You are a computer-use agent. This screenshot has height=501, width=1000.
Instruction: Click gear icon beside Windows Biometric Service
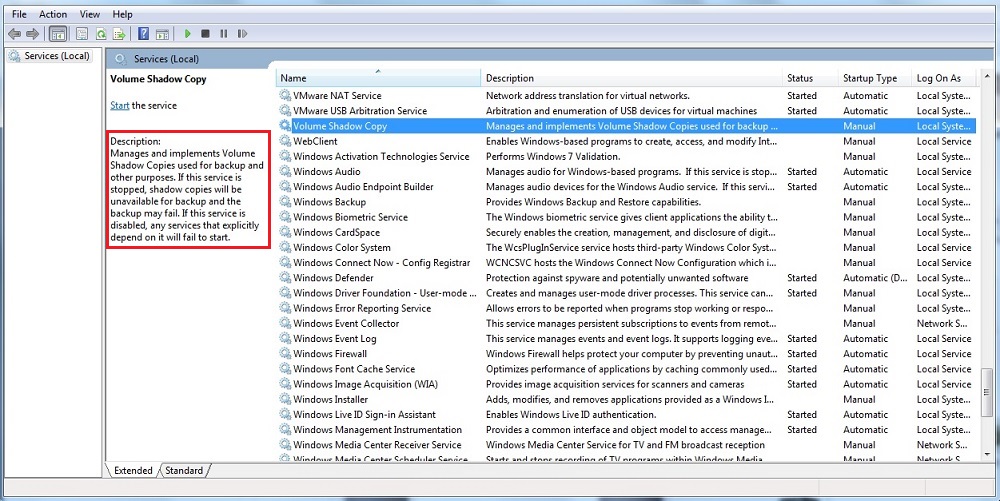[285, 217]
